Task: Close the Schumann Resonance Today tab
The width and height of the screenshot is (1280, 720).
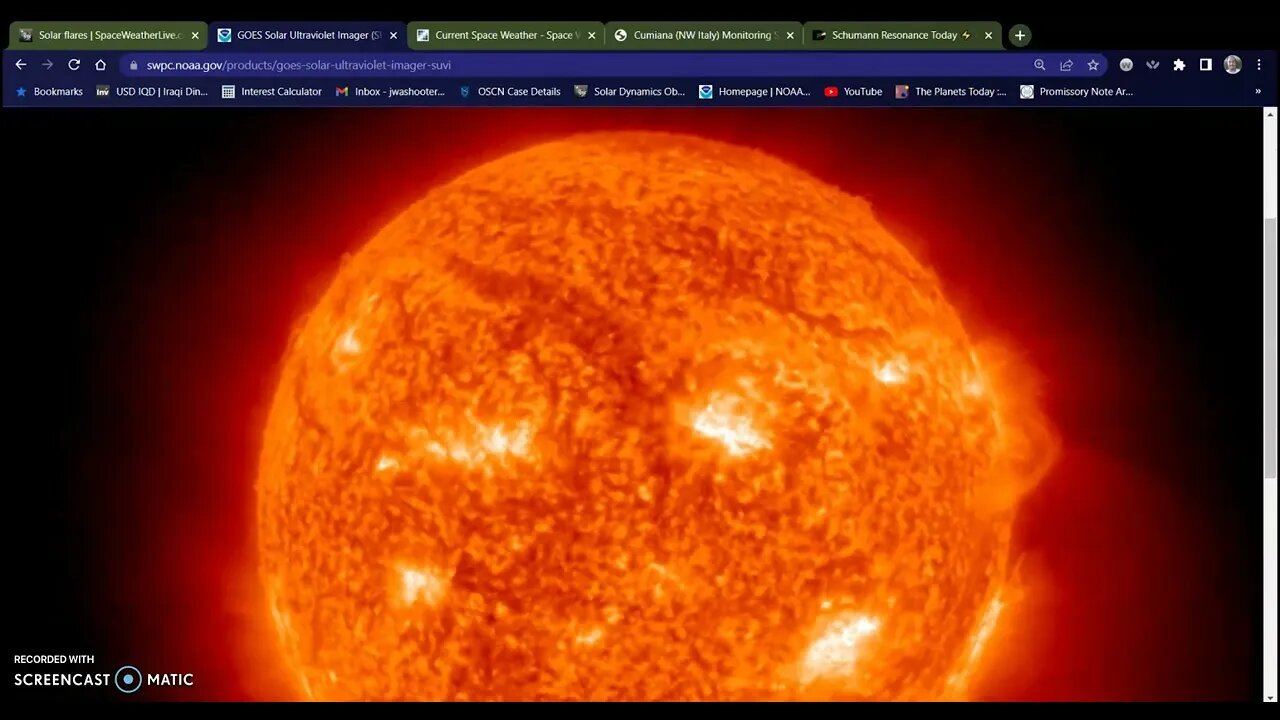Action: point(988,35)
